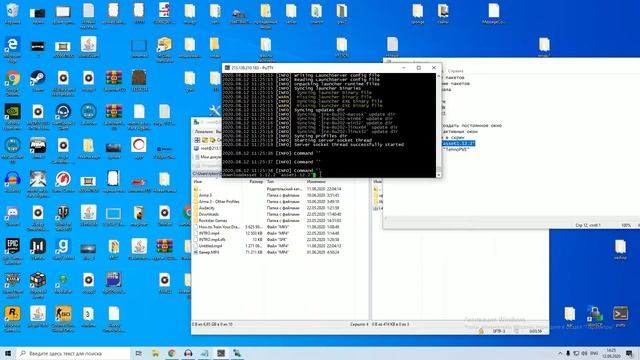Sort WinSCP local files by Размер column
The image size is (640, 360).
(256, 181)
